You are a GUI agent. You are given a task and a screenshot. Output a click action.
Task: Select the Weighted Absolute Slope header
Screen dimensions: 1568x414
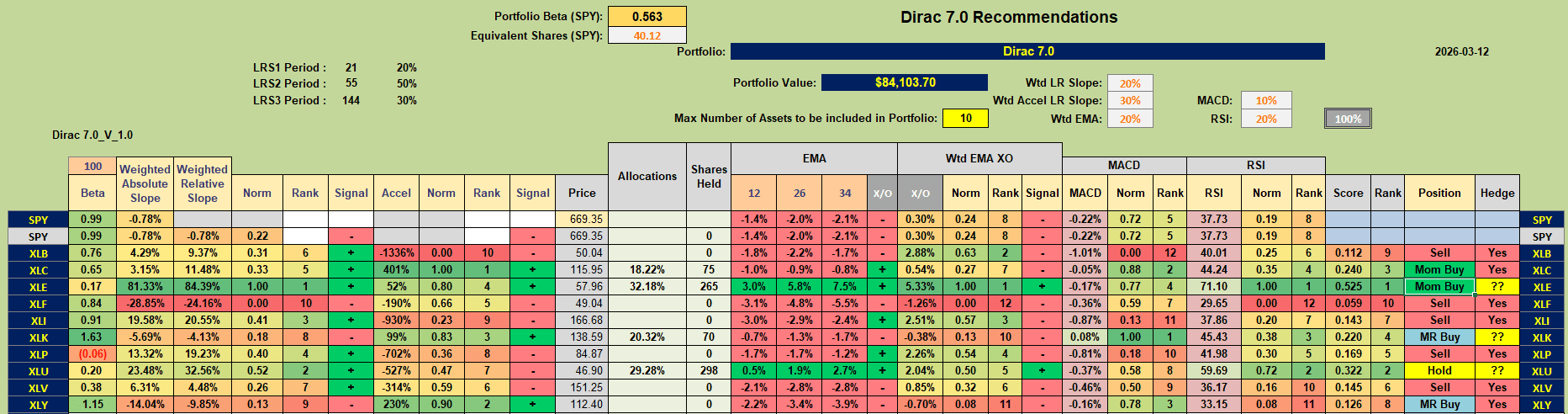coord(145,183)
